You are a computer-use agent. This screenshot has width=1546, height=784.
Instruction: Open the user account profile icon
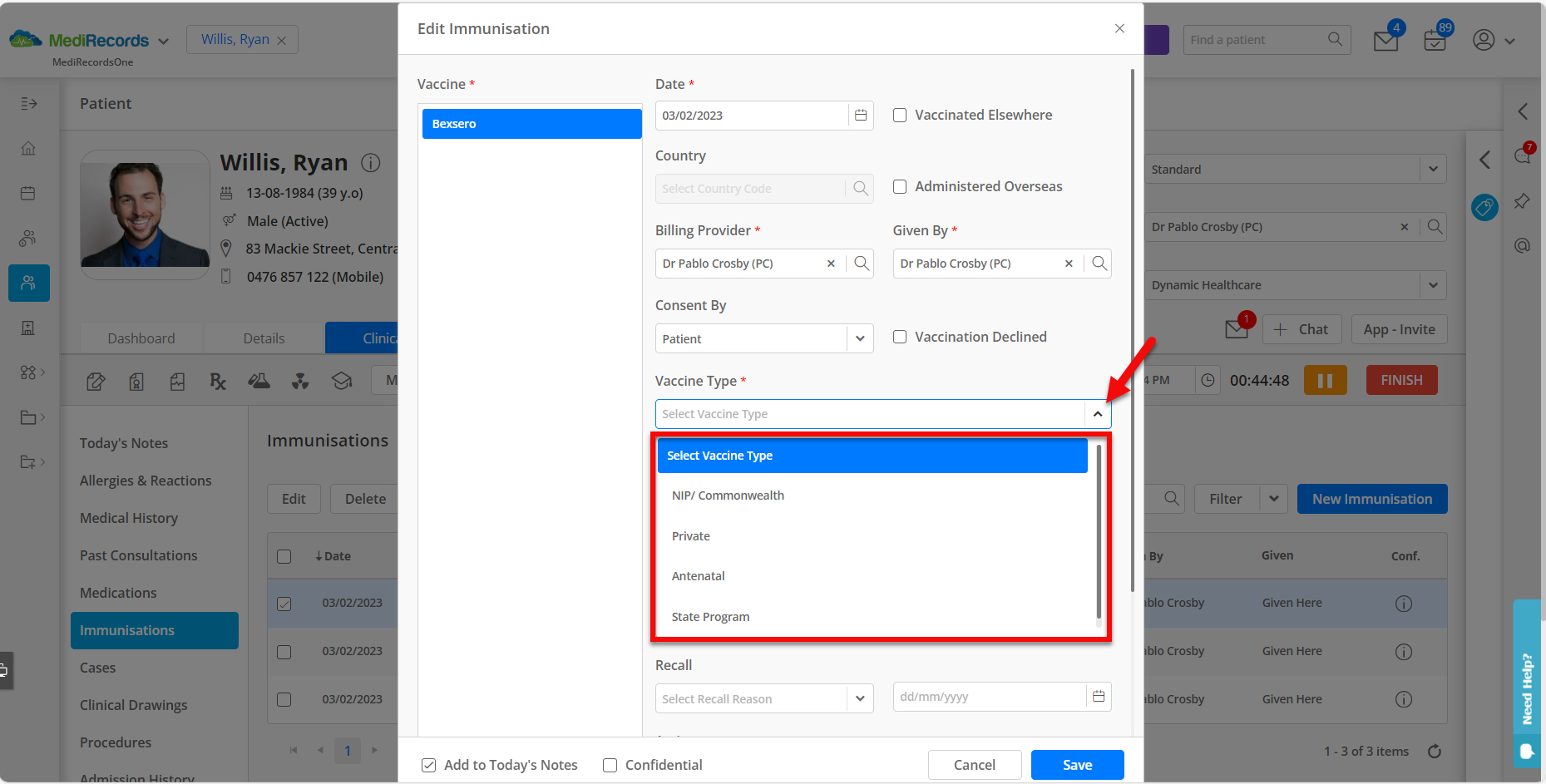[x=1484, y=40]
